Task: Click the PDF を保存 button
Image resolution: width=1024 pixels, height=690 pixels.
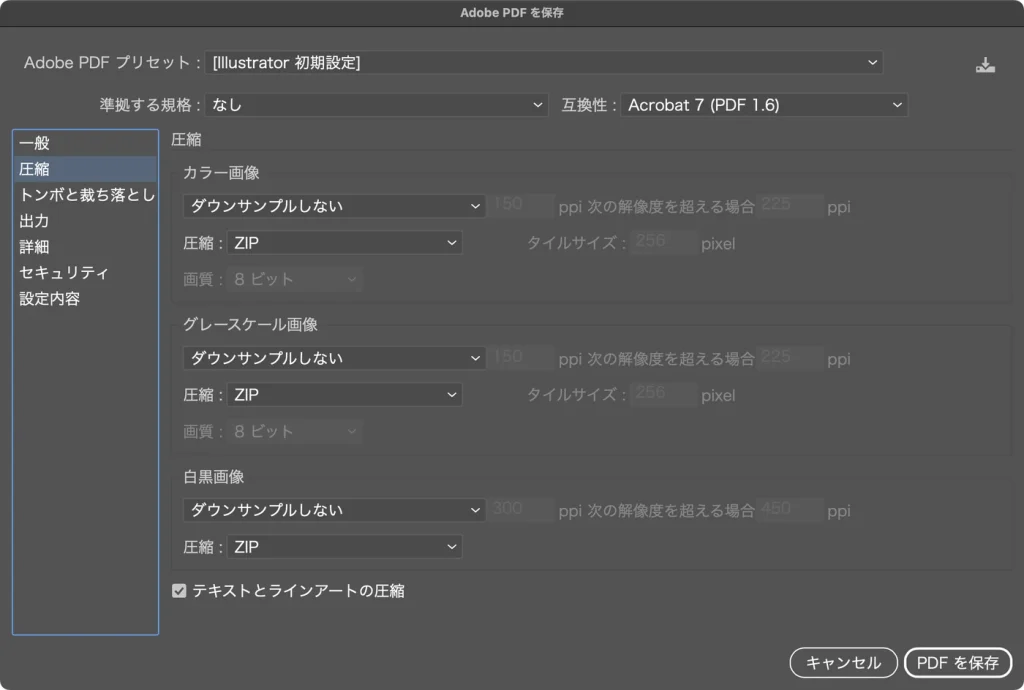Action: [x=957, y=663]
